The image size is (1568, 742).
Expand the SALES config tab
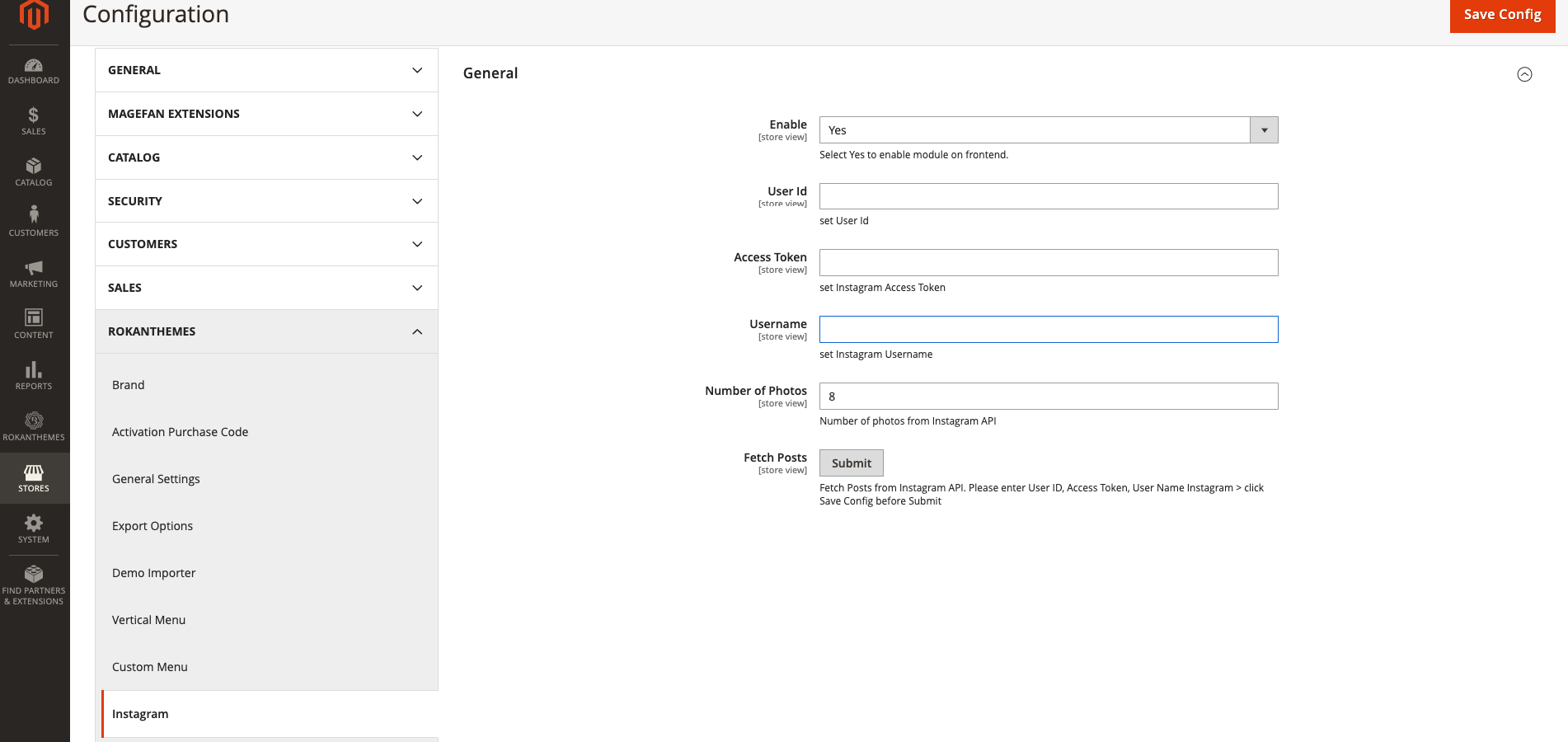pyautogui.click(x=266, y=288)
